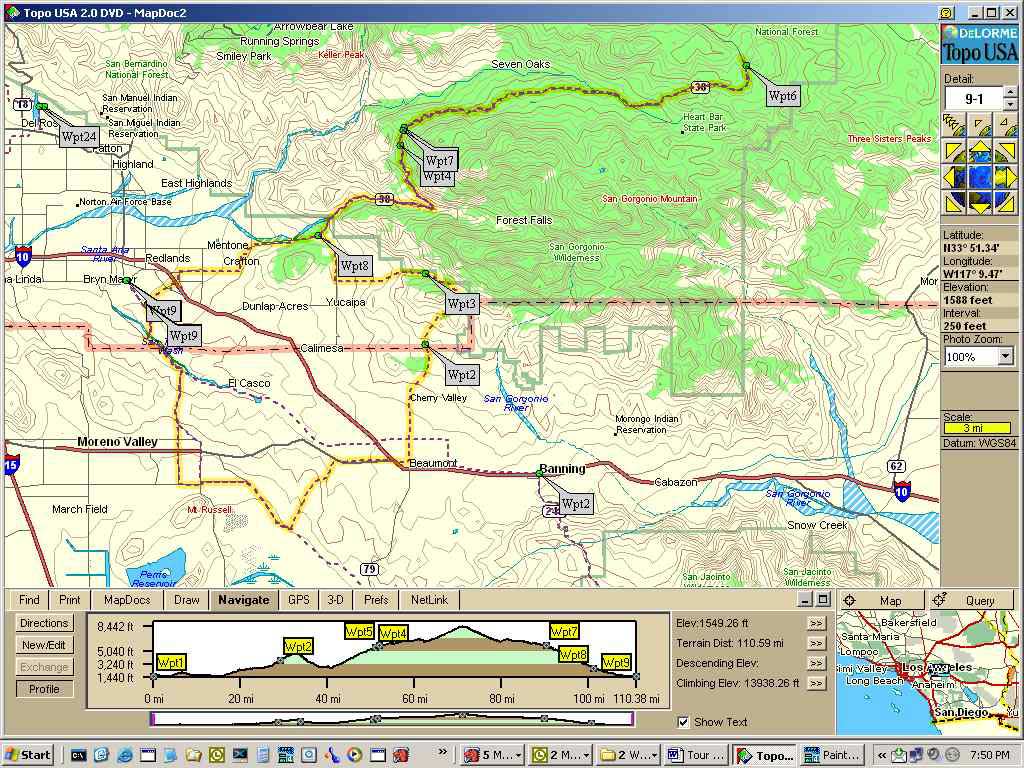The height and width of the screenshot is (768, 1024).
Task: Click the Directions button
Action: tap(45, 623)
